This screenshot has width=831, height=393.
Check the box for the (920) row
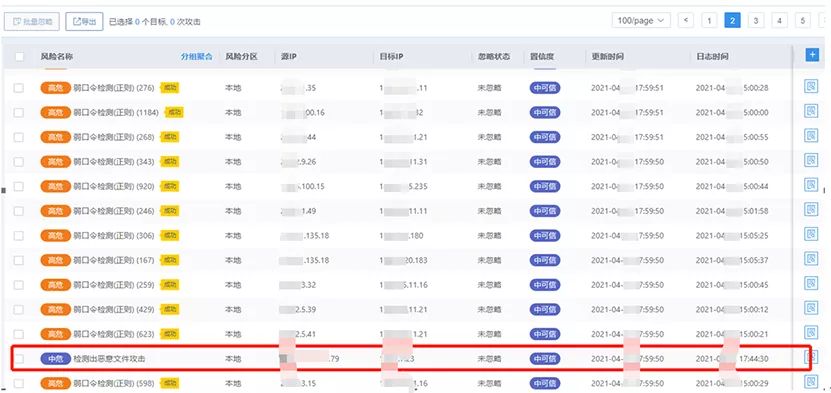click(19, 186)
